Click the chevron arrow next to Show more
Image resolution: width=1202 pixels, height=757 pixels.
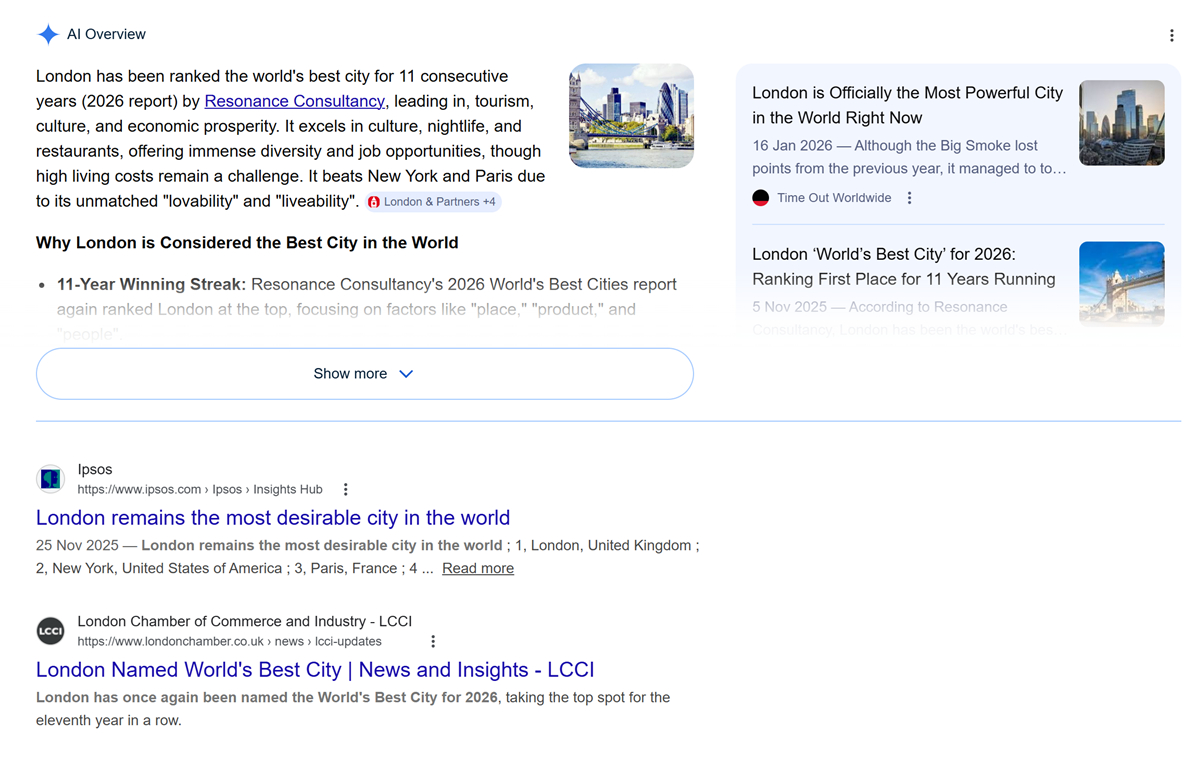406,374
